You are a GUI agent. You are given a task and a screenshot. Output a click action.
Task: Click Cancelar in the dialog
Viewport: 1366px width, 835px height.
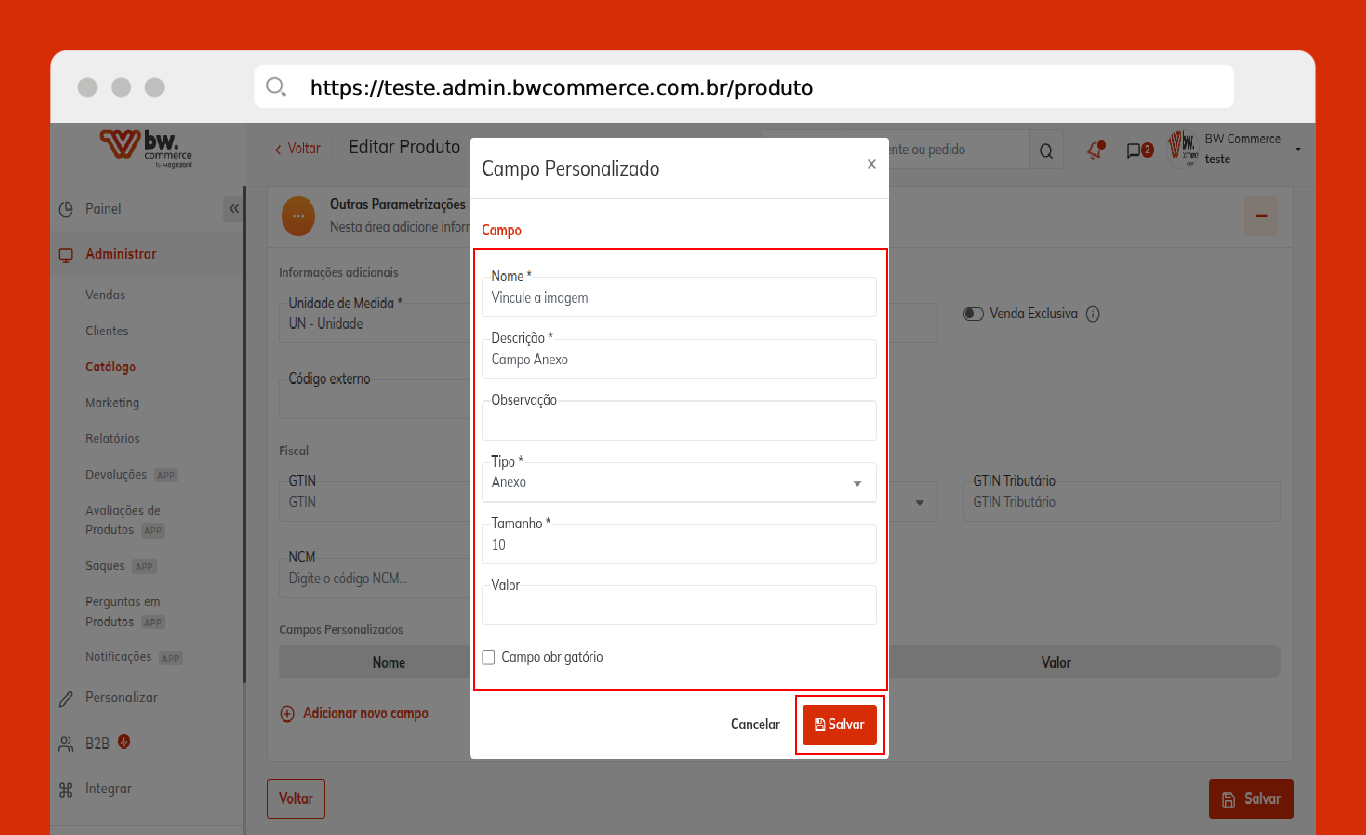(755, 724)
